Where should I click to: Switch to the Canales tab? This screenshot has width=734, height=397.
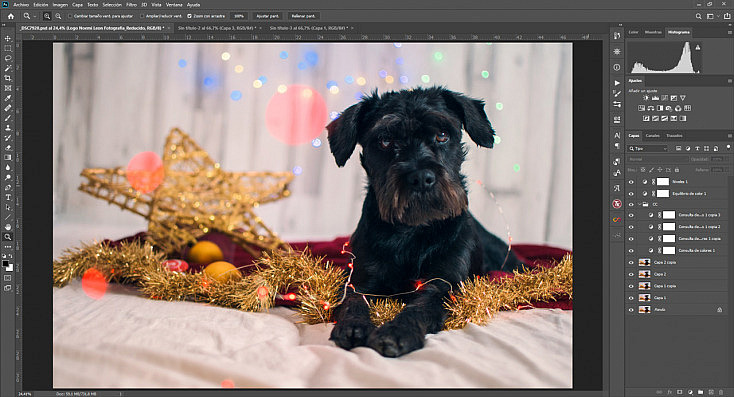click(653, 136)
